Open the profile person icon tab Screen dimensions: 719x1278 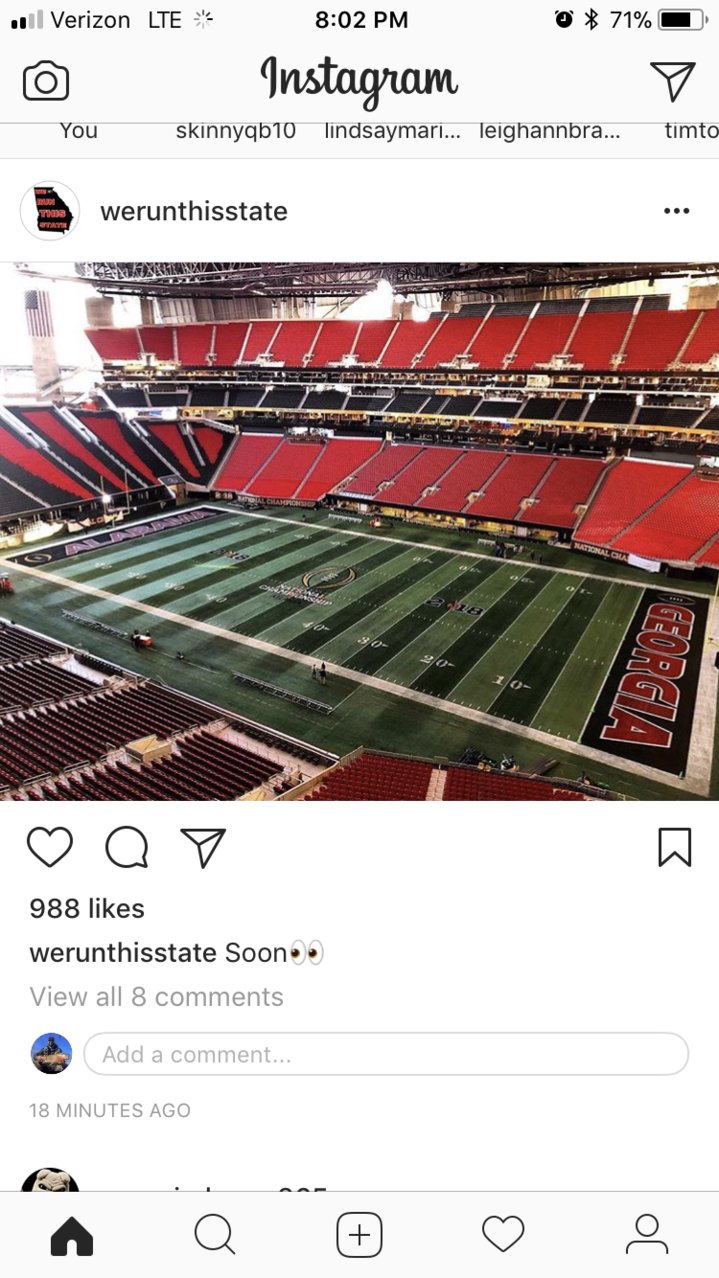click(647, 1235)
